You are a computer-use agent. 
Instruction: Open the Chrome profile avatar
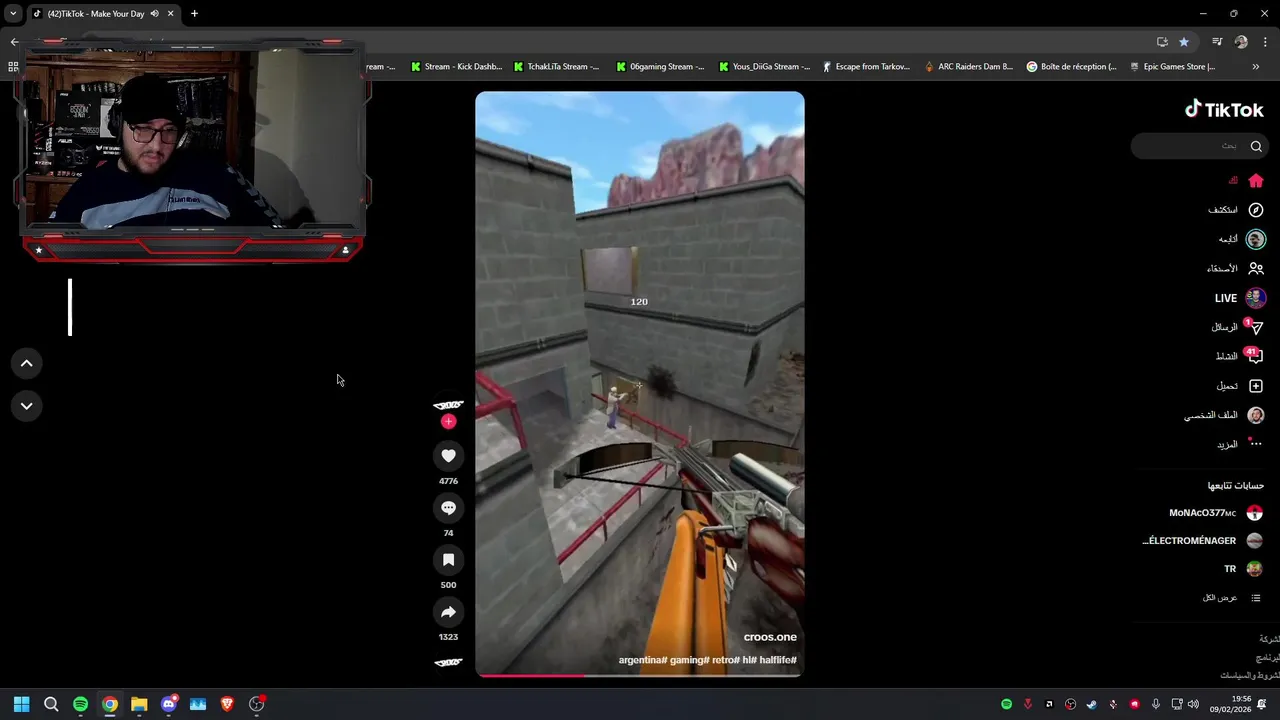[1241, 42]
